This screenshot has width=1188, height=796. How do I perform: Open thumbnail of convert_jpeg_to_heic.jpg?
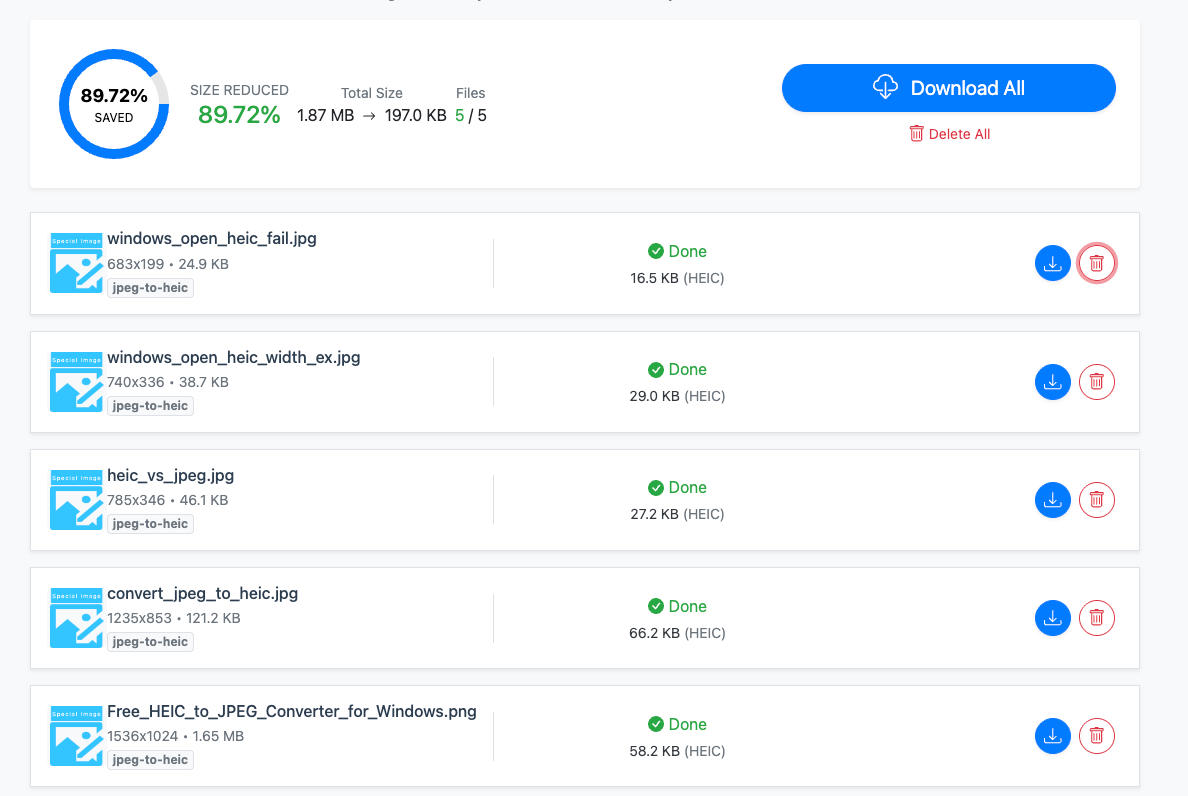point(76,618)
